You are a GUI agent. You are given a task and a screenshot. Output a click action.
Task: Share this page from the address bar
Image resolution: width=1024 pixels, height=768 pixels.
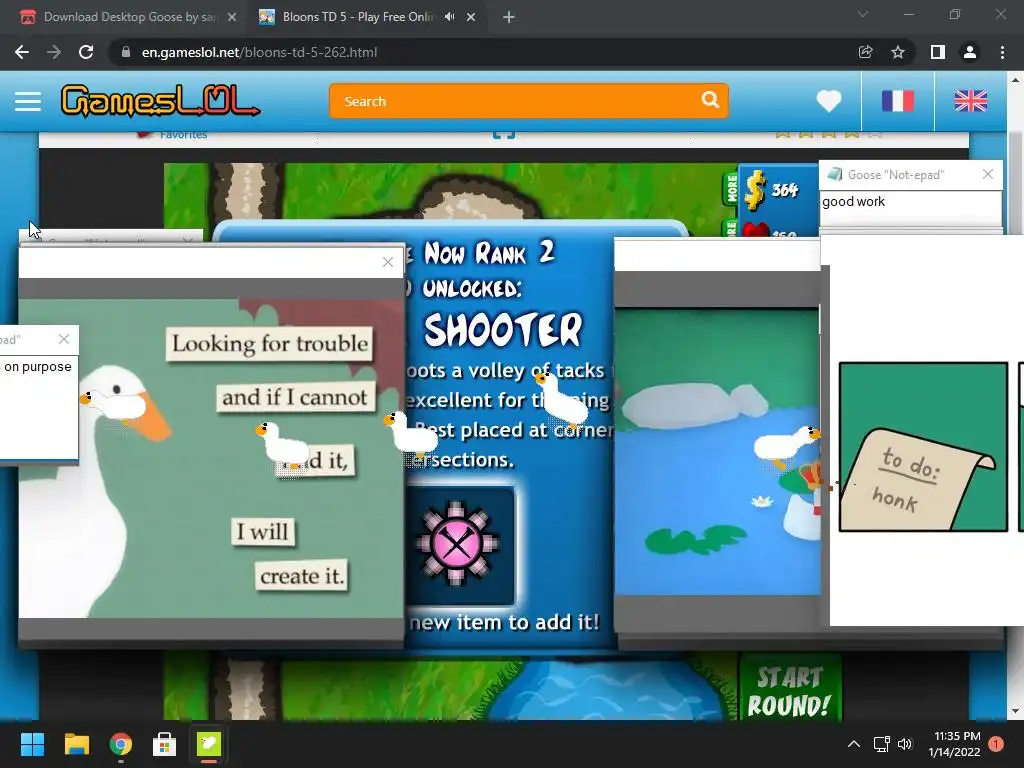coord(865,52)
